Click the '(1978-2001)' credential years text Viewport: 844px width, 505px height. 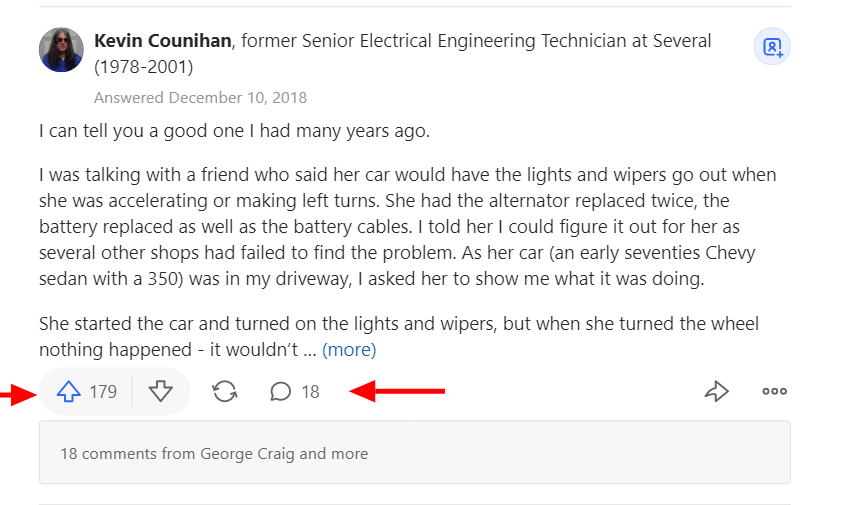click(143, 68)
